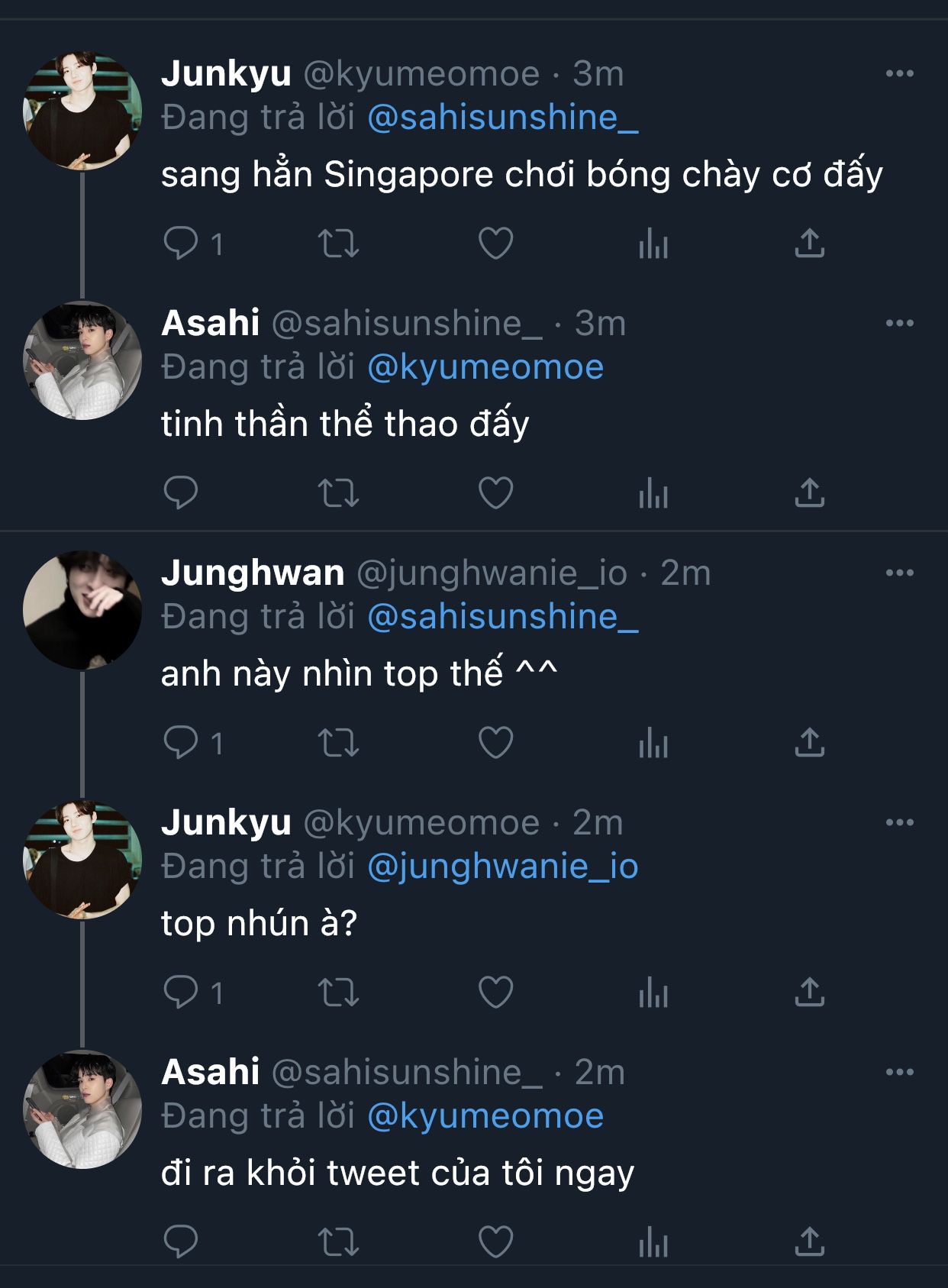This screenshot has width=948, height=1288.
Task: Like Junghwan's tweet with heart icon
Action: point(495,743)
